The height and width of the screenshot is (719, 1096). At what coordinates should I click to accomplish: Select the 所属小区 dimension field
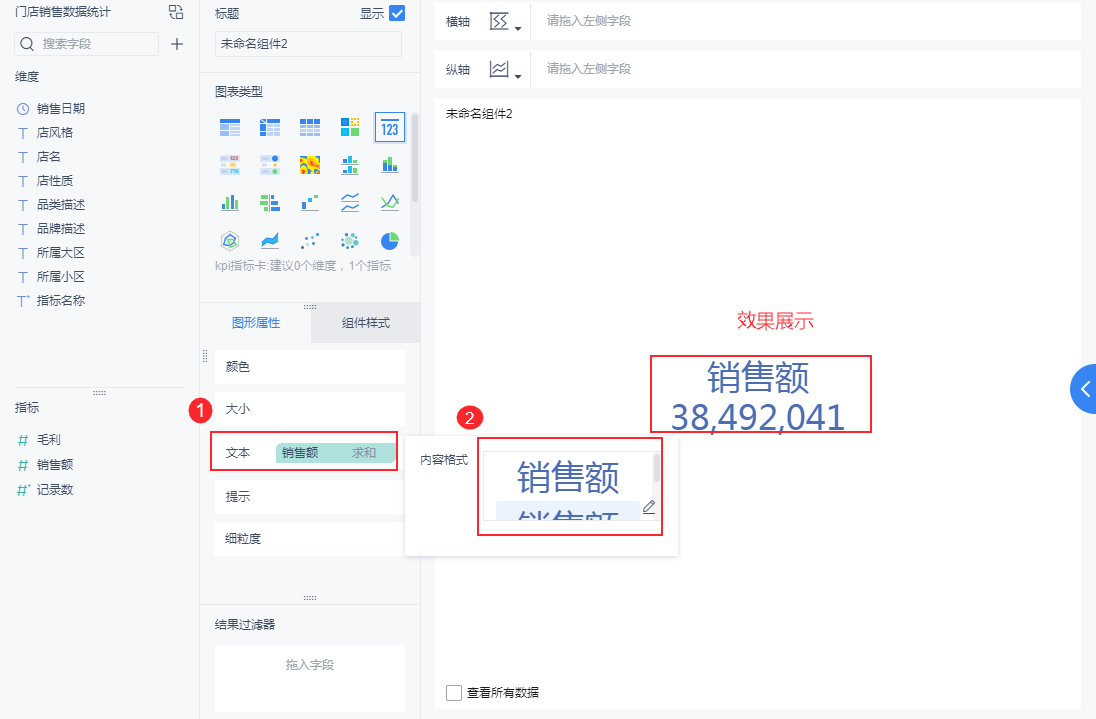coord(61,277)
